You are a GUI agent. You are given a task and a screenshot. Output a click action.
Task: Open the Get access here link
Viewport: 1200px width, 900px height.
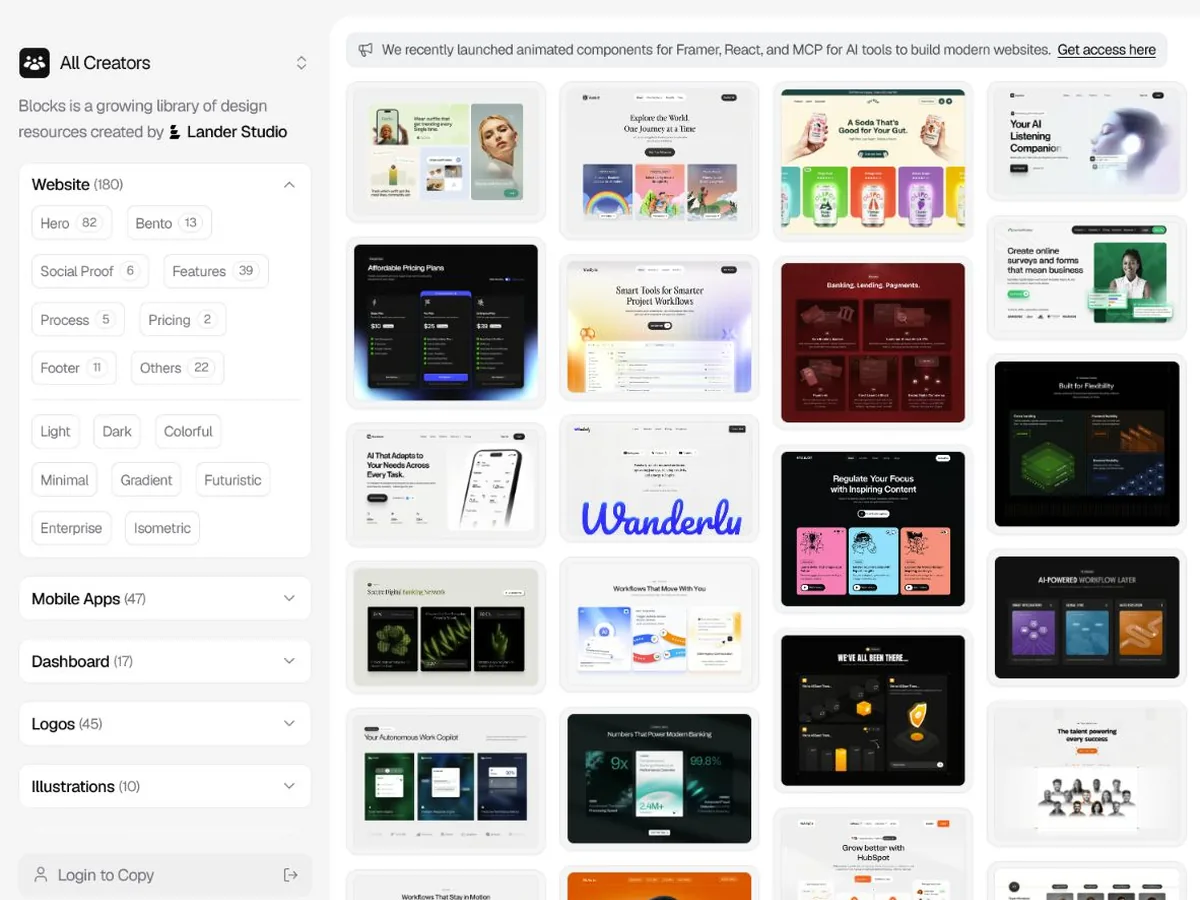pyautogui.click(x=1106, y=50)
